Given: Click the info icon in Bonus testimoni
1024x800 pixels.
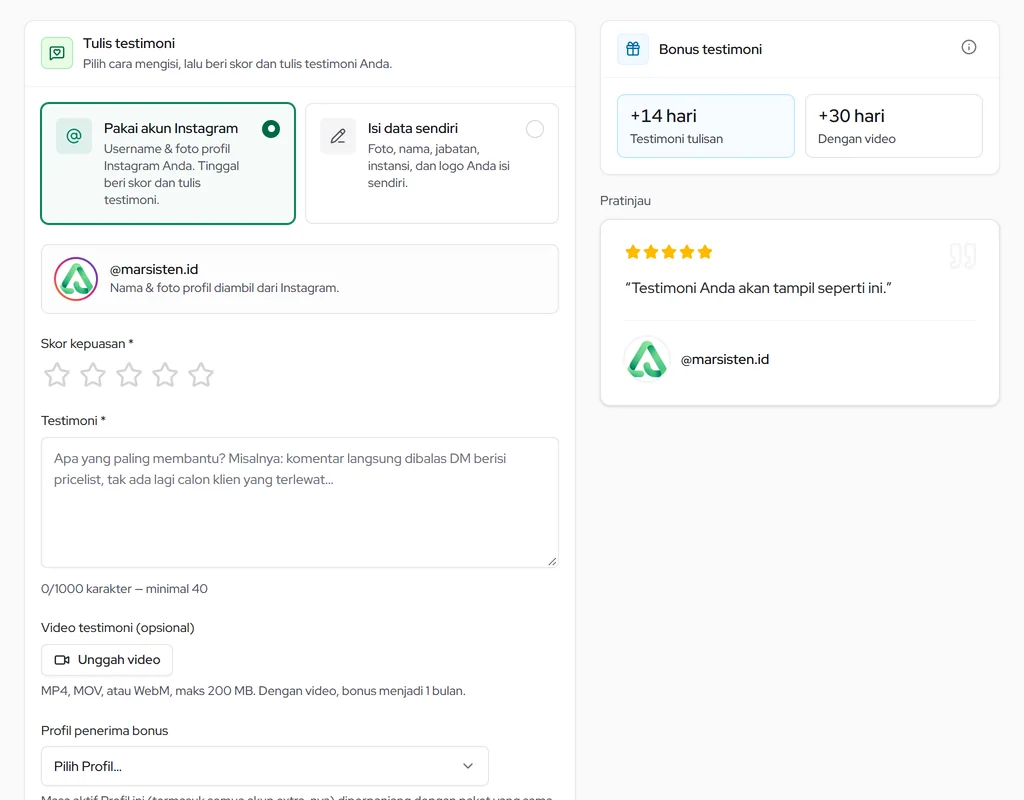Looking at the screenshot, I should 968,47.
